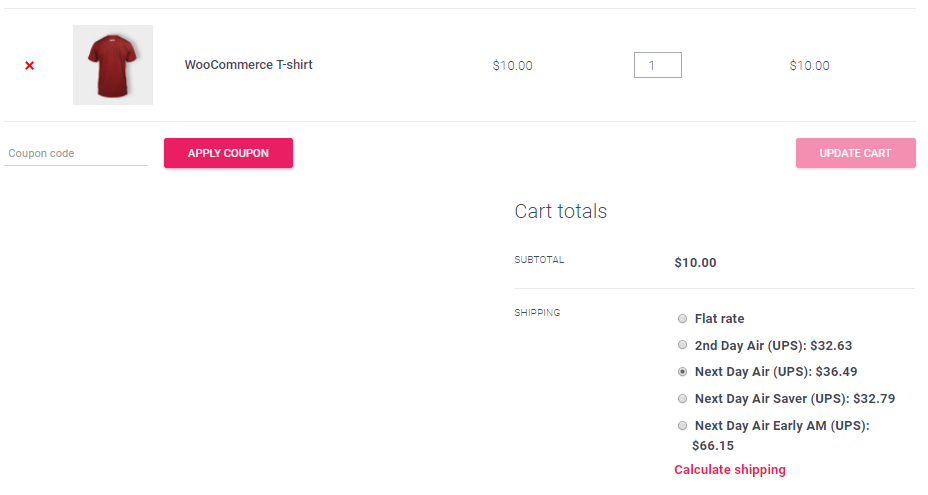
Task: Open the red T-shirt product thumbnail
Action: tap(113, 65)
